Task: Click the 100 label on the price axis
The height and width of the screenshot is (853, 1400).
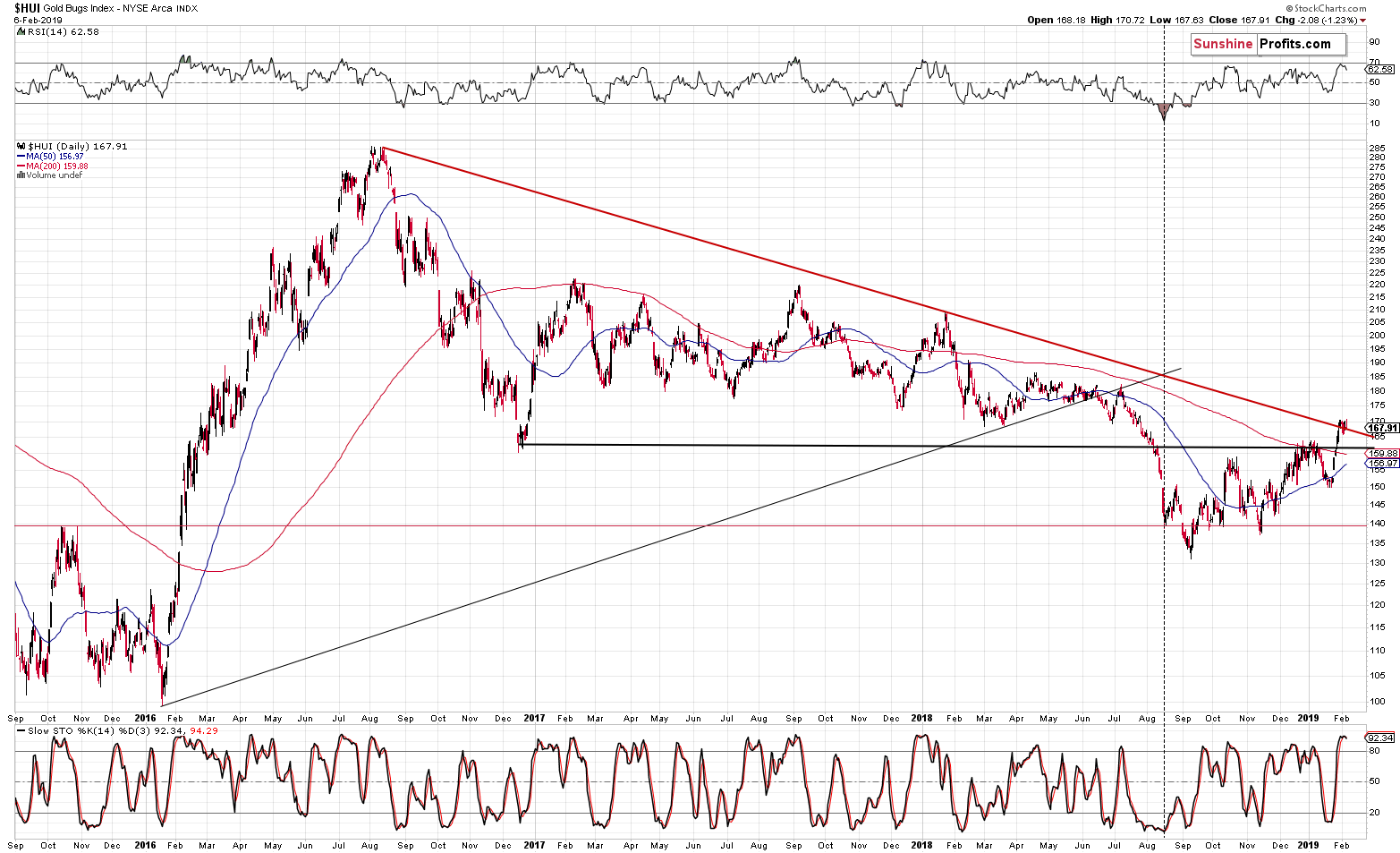Action: pos(1378,702)
